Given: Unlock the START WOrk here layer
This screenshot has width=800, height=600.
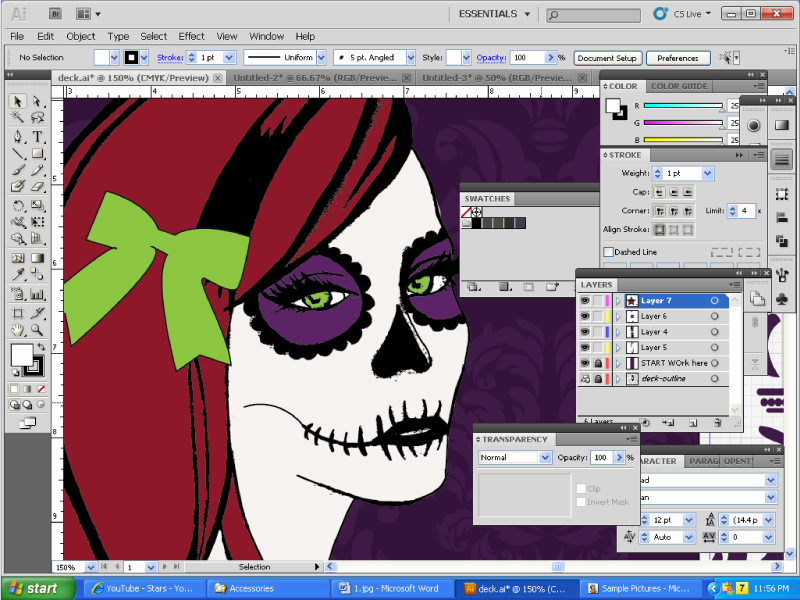Looking at the screenshot, I should coord(597,363).
